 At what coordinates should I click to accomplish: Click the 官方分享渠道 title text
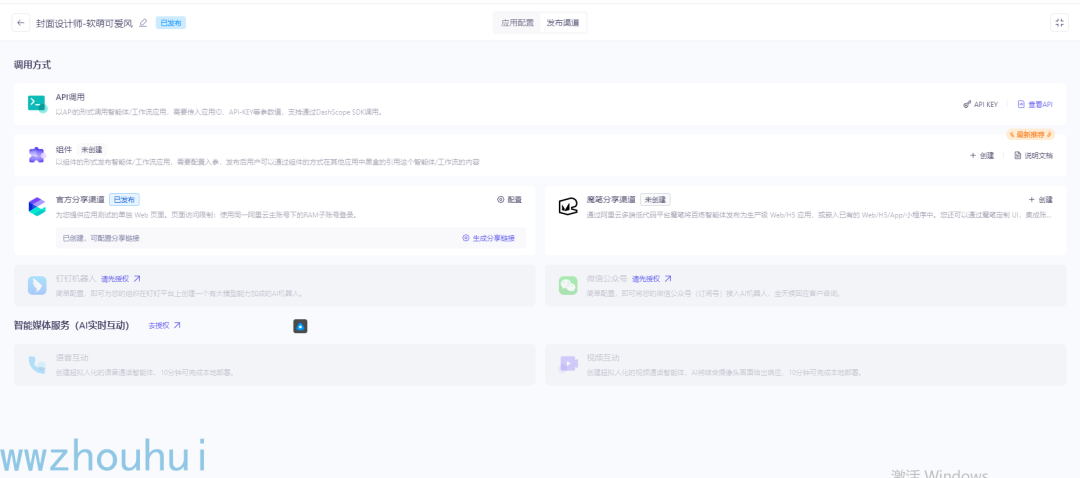pos(80,200)
